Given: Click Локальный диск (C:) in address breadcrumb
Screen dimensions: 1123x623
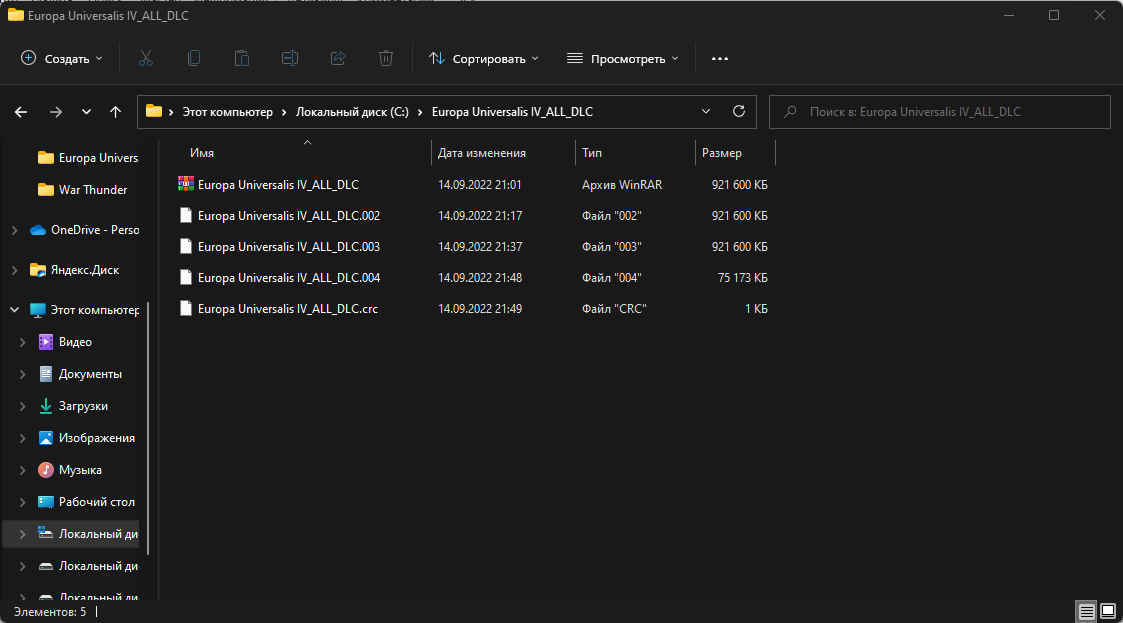Looking at the screenshot, I should pos(352,112).
